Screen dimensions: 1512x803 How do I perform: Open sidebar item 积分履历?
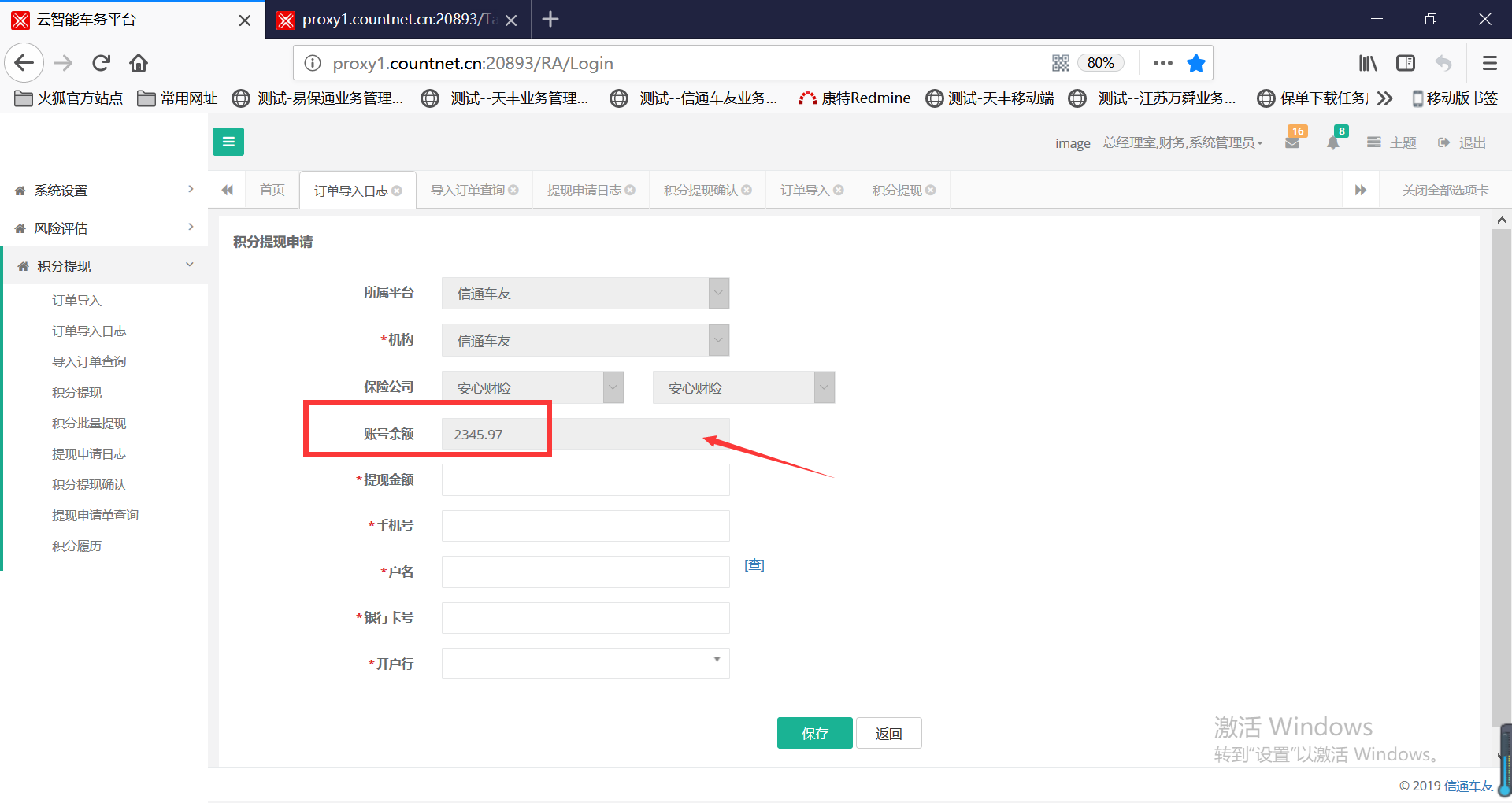76,546
